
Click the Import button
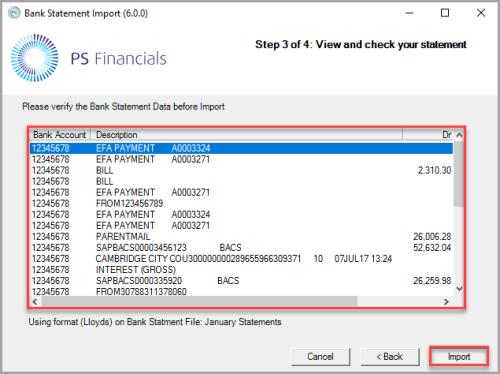[x=459, y=357]
